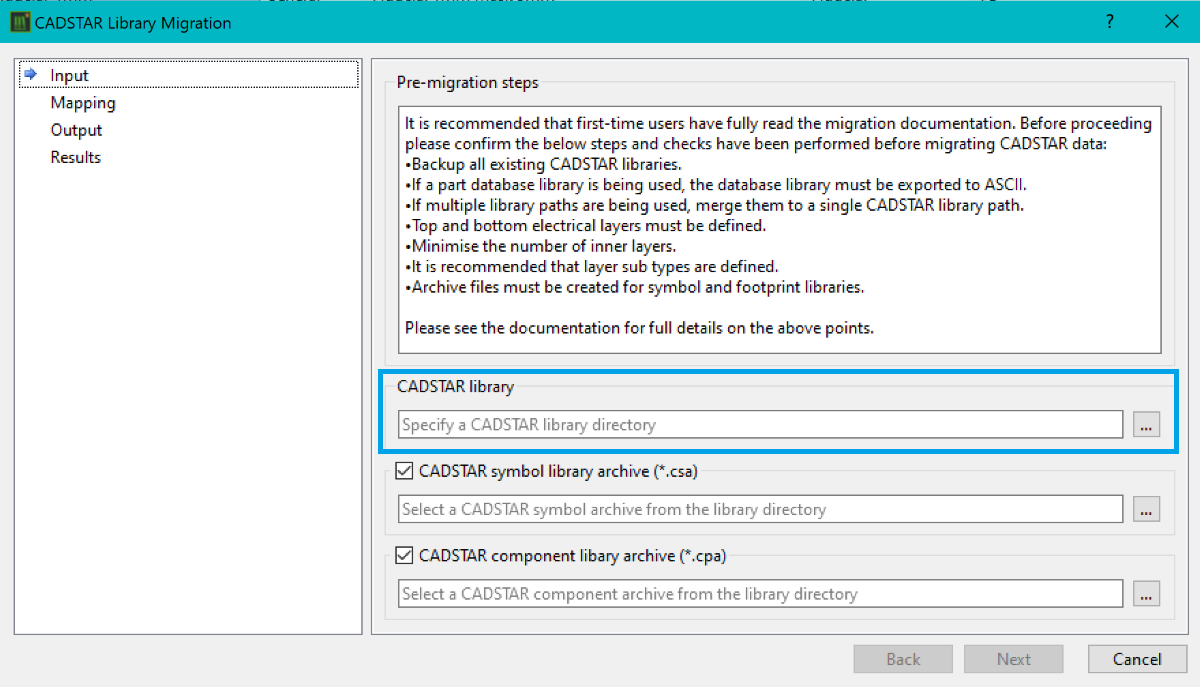
Task: Browse for a CADSTAR symbol archive file
Action: click(1146, 509)
